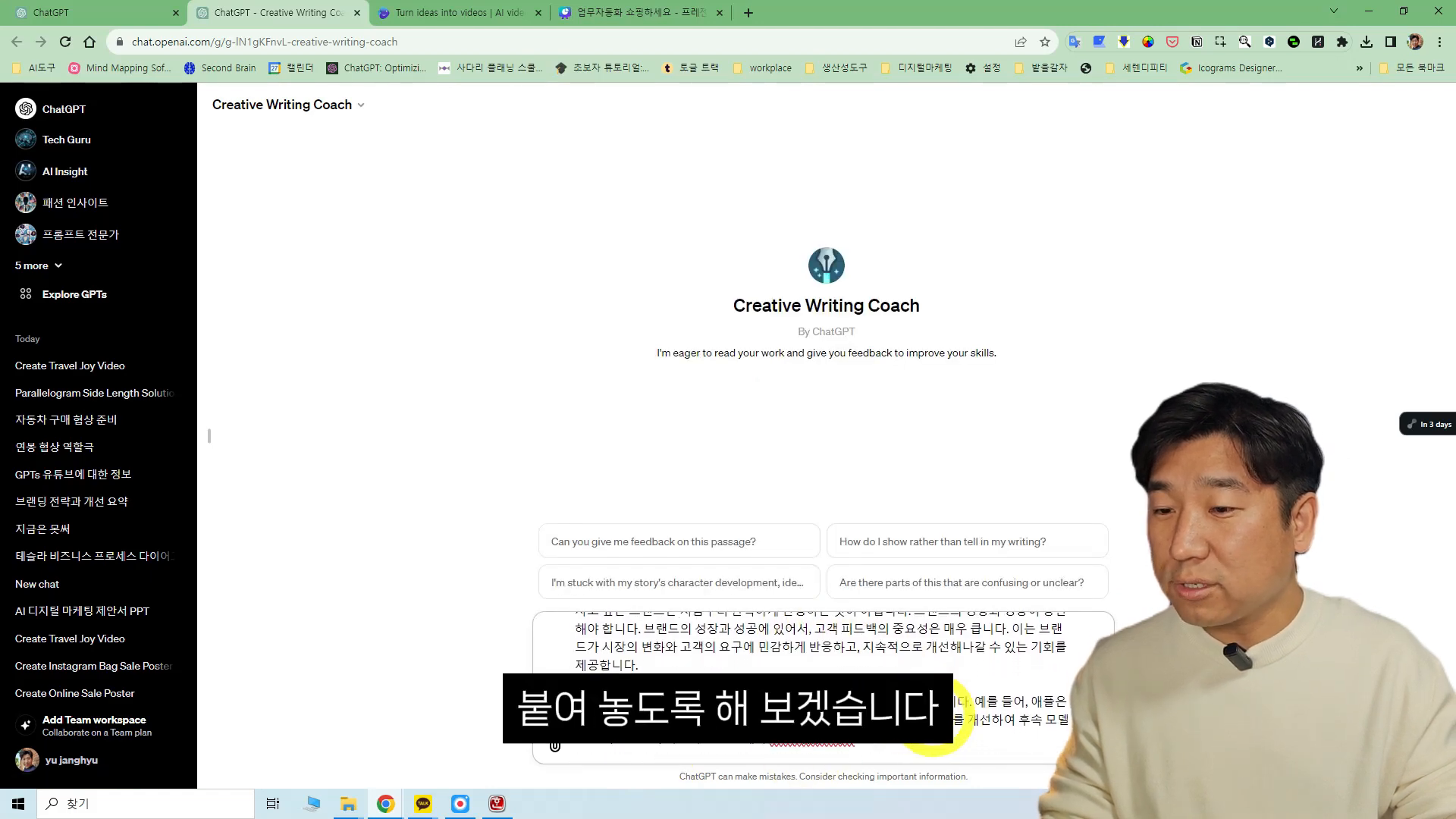Go to the browser home page
This screenshot has width=1456, height=819.
pyautogui.click(x=89, y=42)
